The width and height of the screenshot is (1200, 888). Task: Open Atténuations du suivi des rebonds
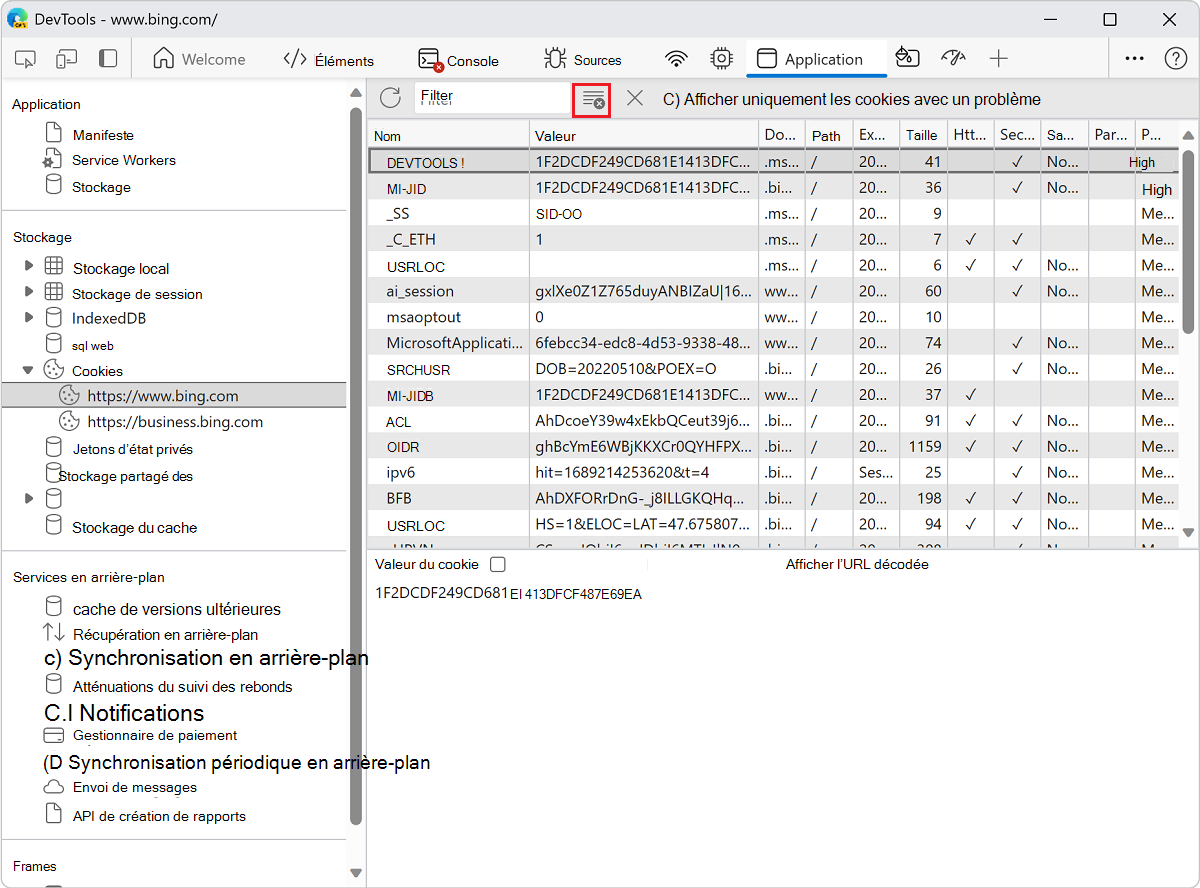pyautogui.click(x=169, y=685)
